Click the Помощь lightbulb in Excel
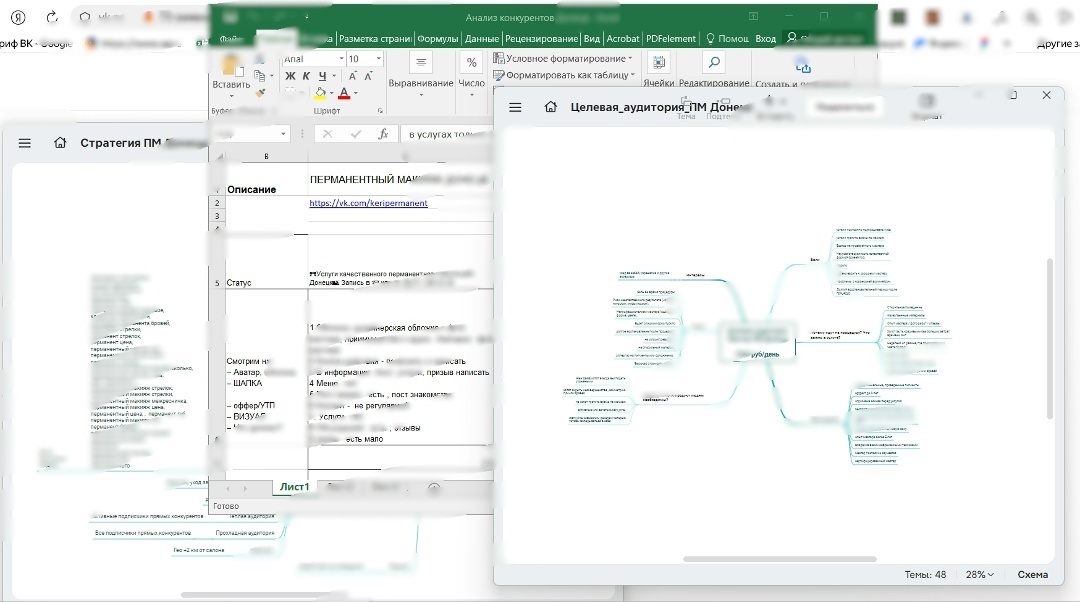The height and width of the screenshot is (602, 1080). pyautogui.click(x=727, y=39)
